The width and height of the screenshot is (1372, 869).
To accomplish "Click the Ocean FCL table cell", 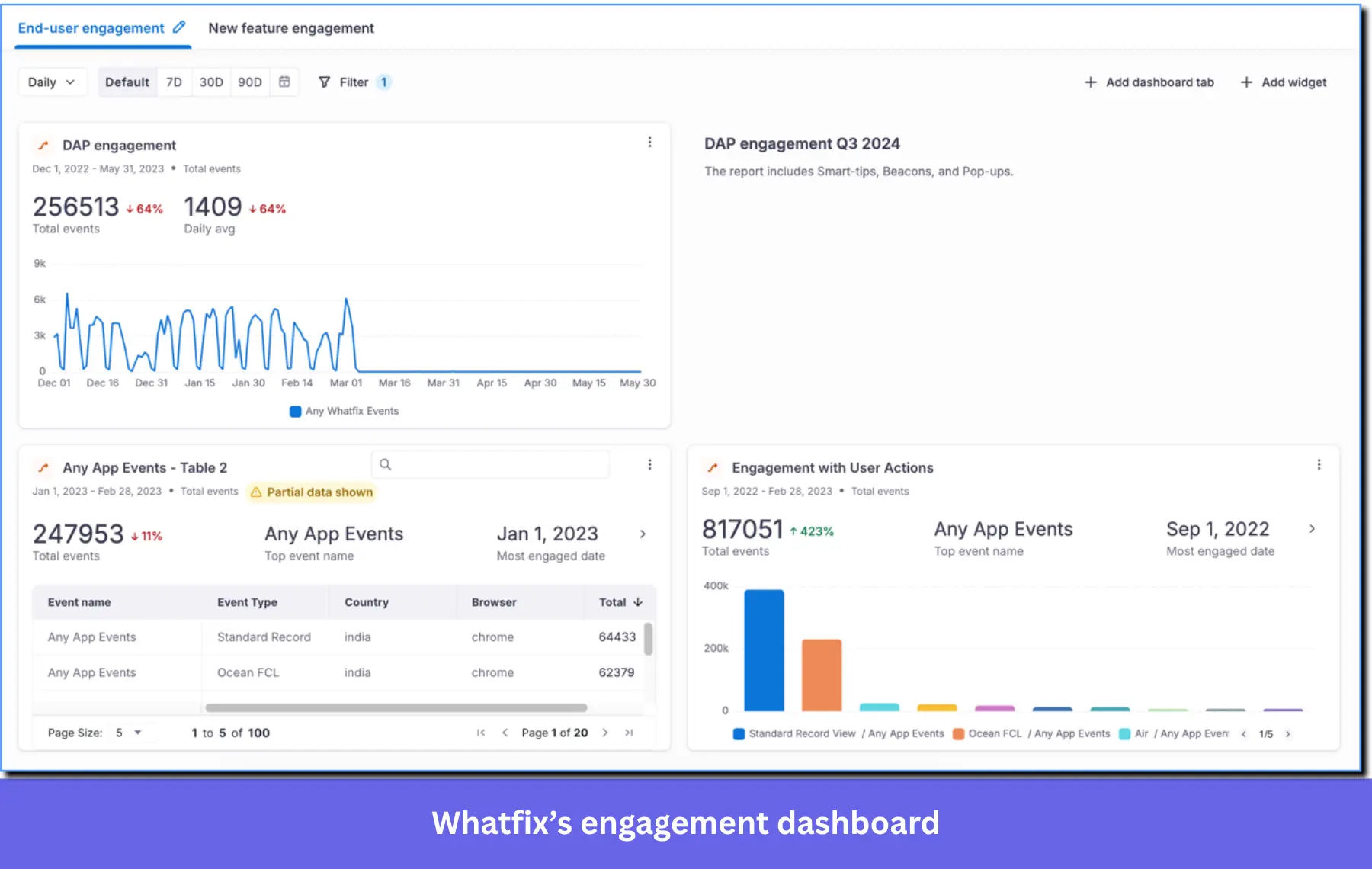I will pyautogui.click(x=248, y=673).
